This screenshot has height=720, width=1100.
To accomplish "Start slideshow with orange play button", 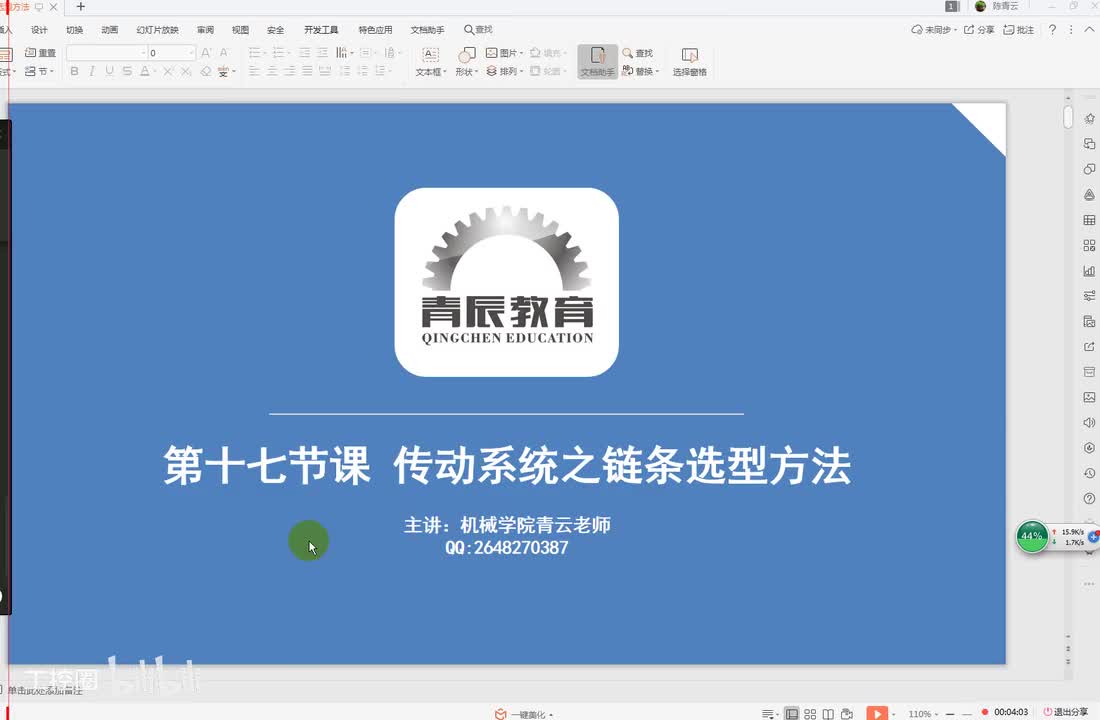I will 876,713.
